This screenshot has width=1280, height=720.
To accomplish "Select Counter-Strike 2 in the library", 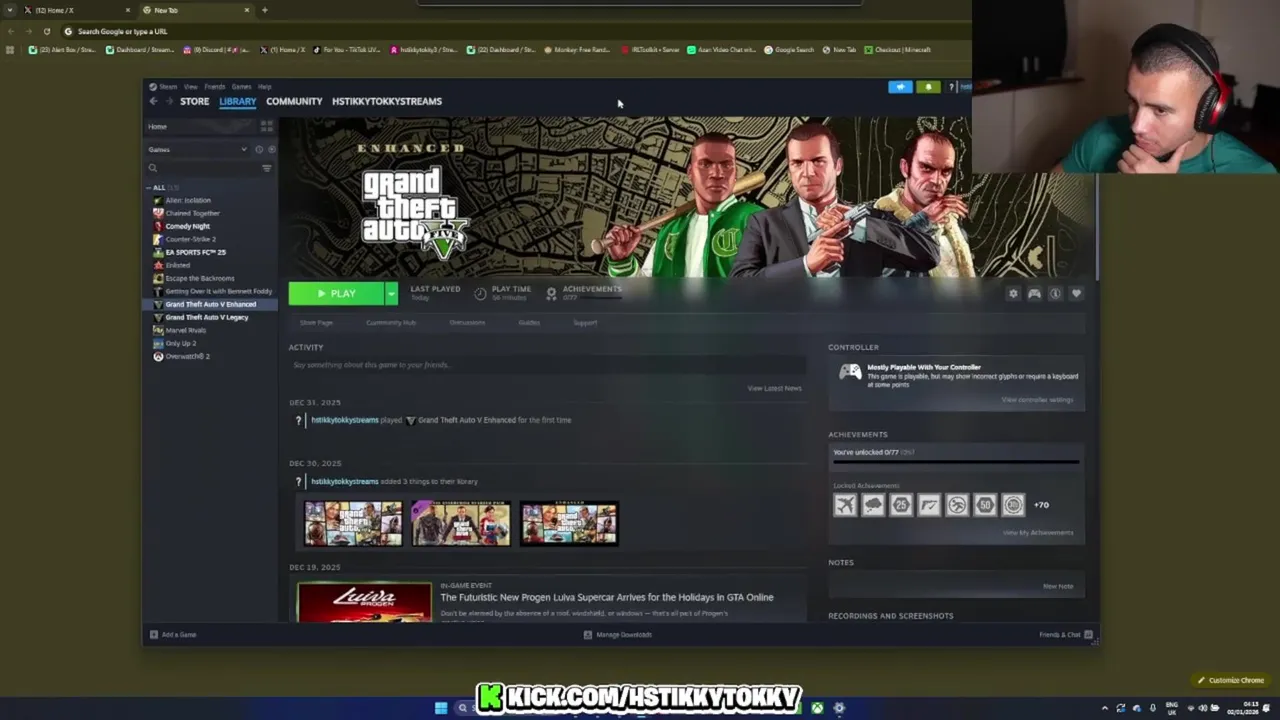I will pyautogui.click(x=190, y=239).
